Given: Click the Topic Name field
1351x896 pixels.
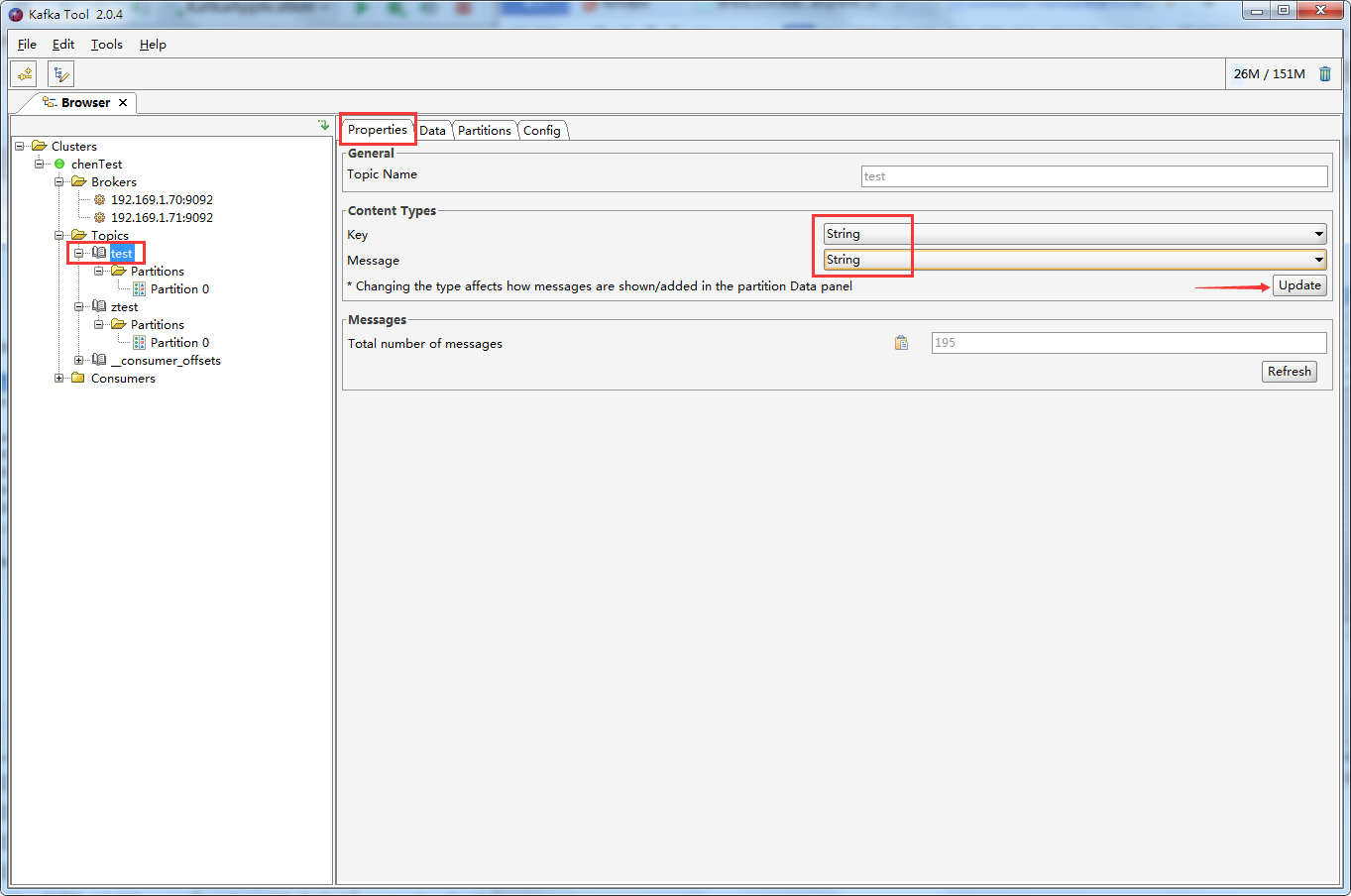Looking at the screenshot, I should point(1094,176).
